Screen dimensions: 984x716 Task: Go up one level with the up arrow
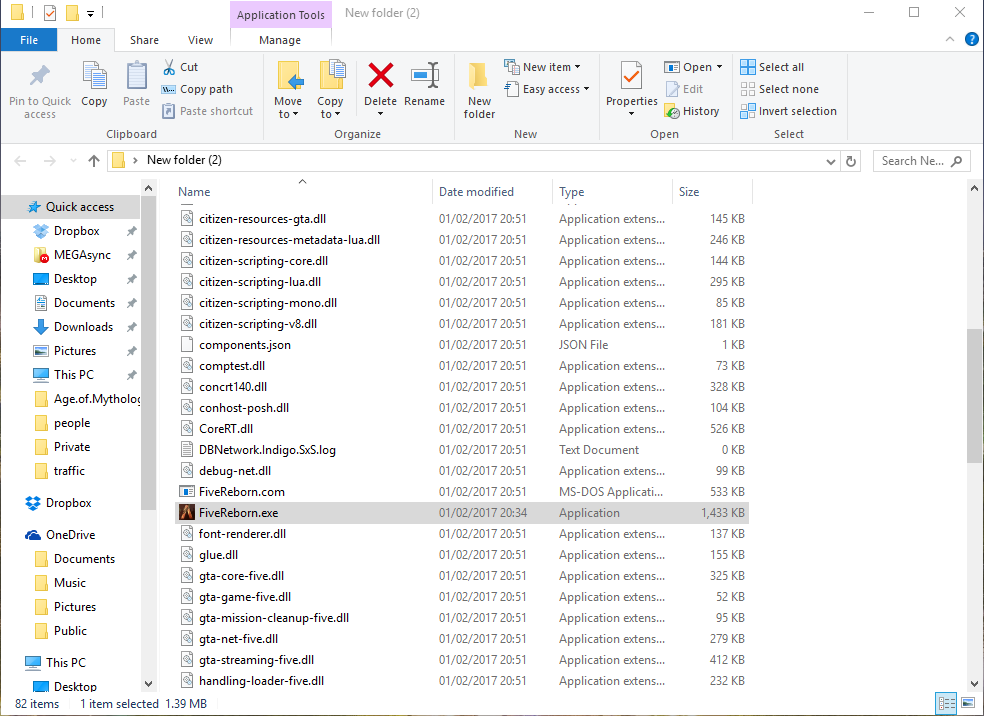tap(94, 161)
